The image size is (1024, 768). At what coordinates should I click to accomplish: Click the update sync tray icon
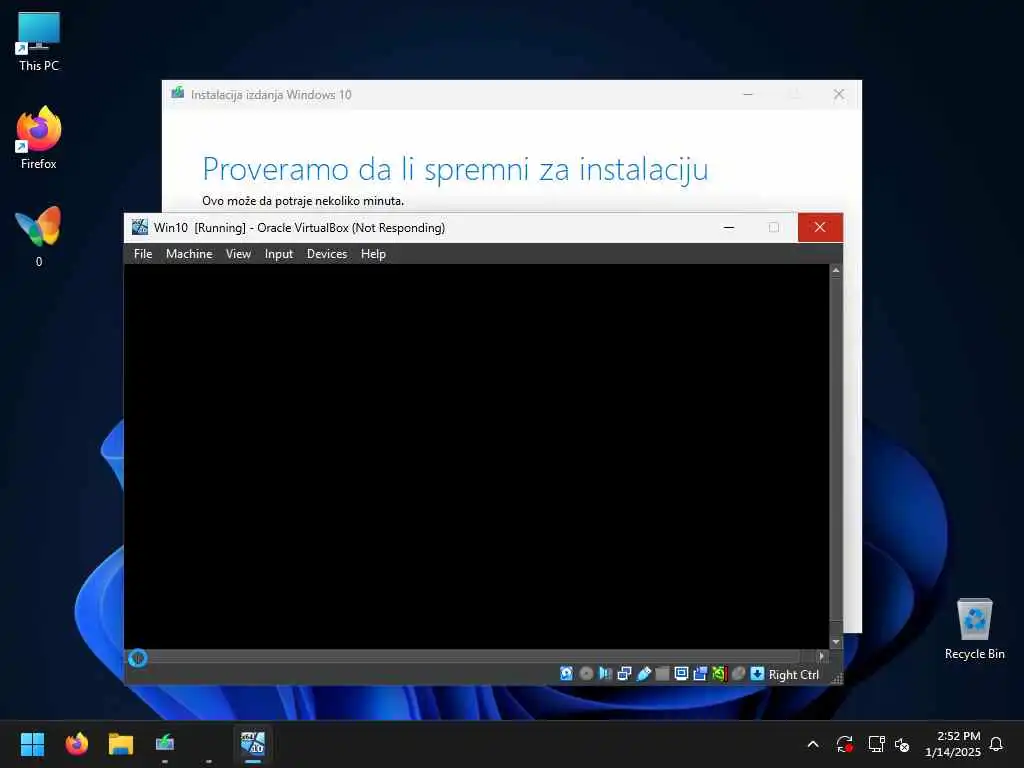coord(844,744)
